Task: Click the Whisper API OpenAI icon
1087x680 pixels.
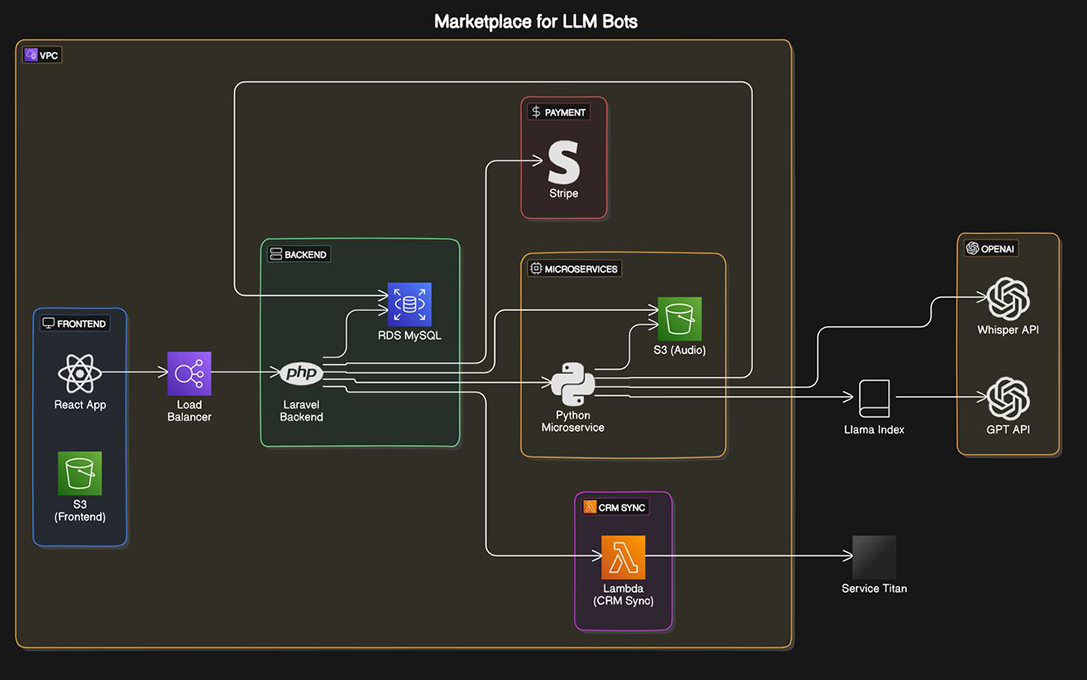Action: pos(1008,298)
